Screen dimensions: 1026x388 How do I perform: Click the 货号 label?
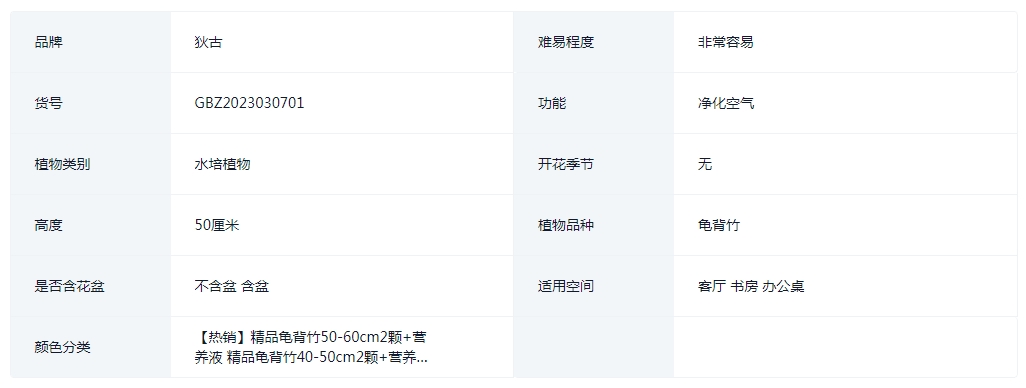point(48,103)
